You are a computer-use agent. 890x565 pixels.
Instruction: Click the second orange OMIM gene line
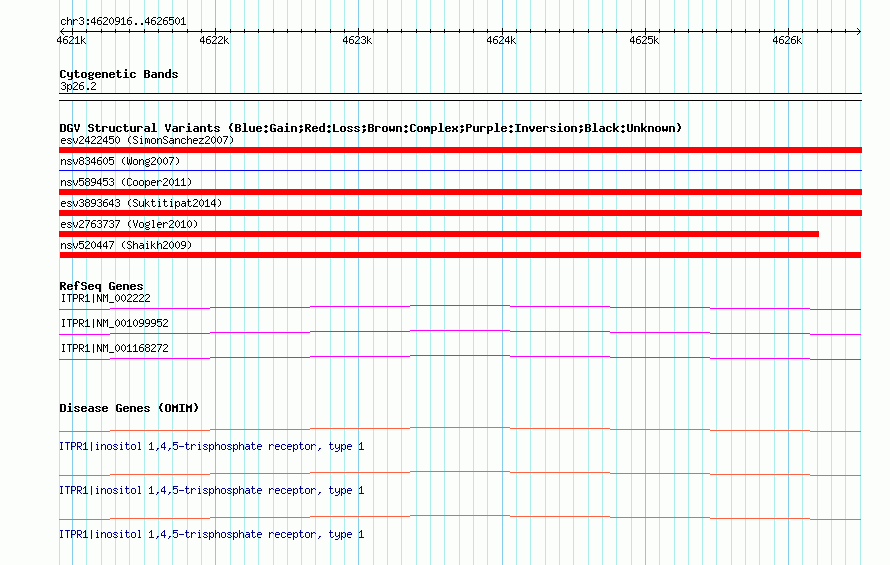tap(460, 474)
